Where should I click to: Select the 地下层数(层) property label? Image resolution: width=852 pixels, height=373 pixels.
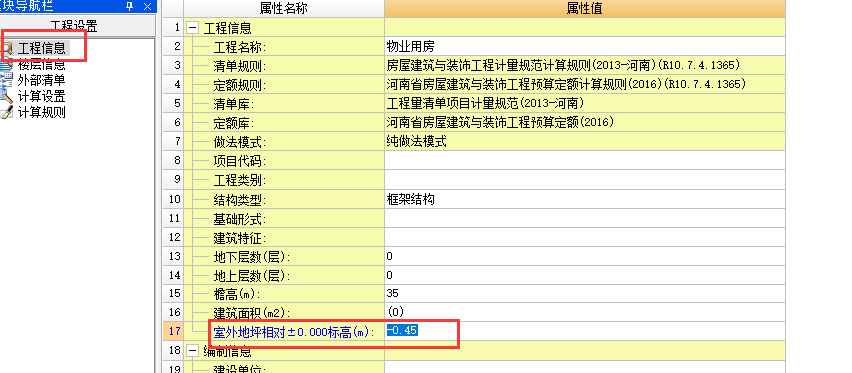pyautogui.click(x=252, y=257)
